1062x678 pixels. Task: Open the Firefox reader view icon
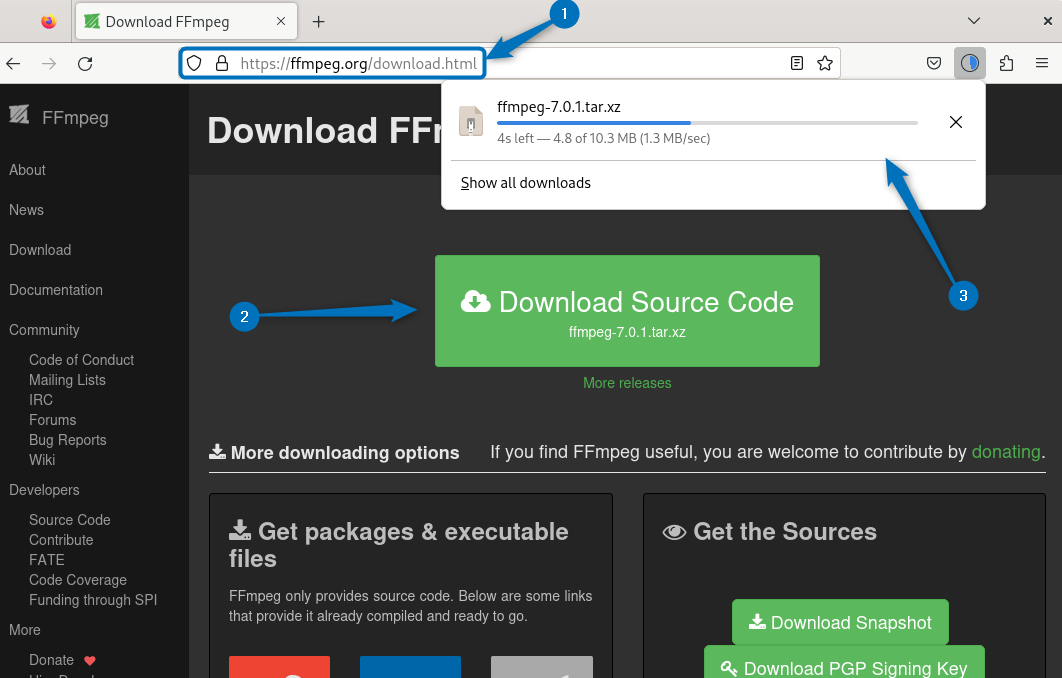796,62
